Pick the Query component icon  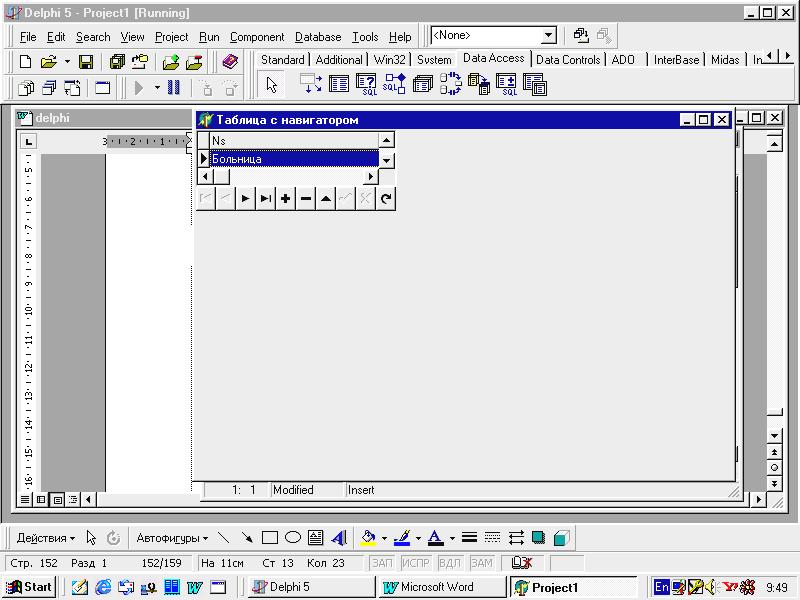pyautogui.click(x=366, y=84)
